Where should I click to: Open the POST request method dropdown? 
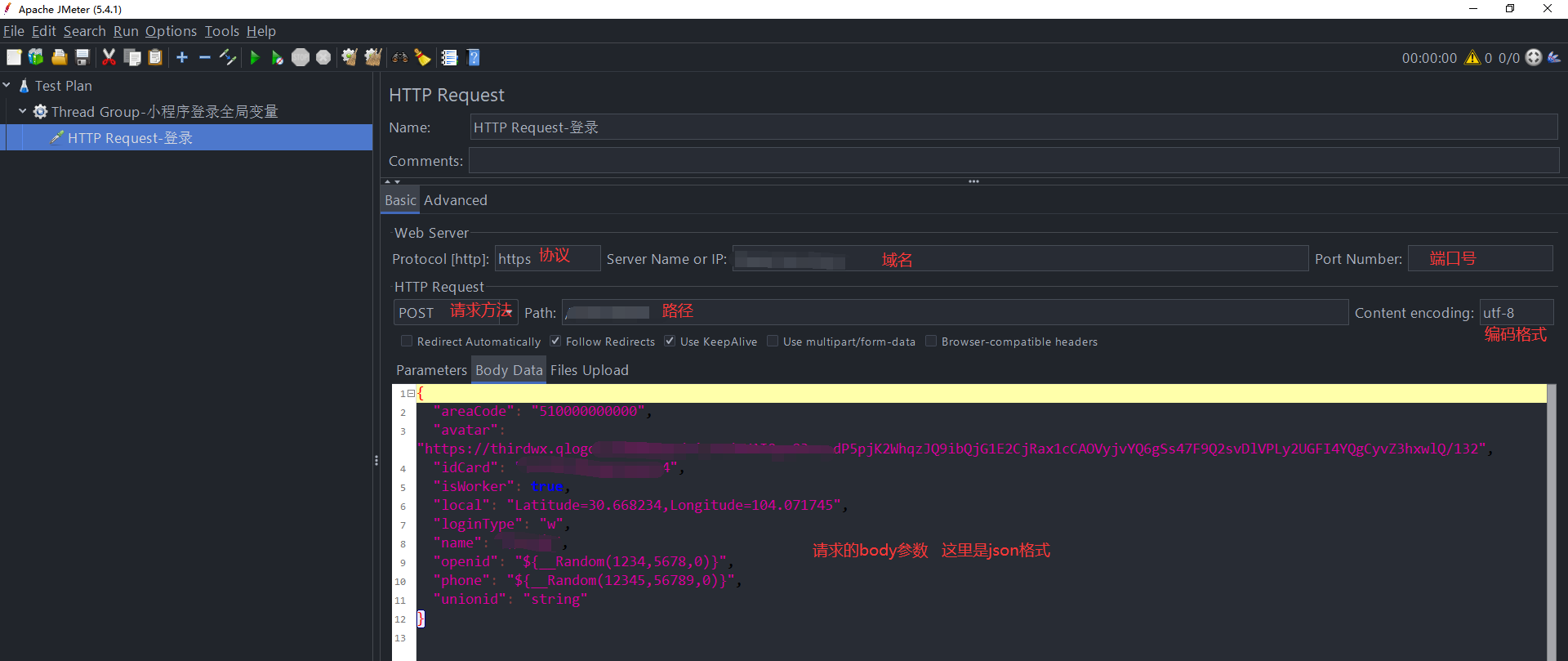508,313
